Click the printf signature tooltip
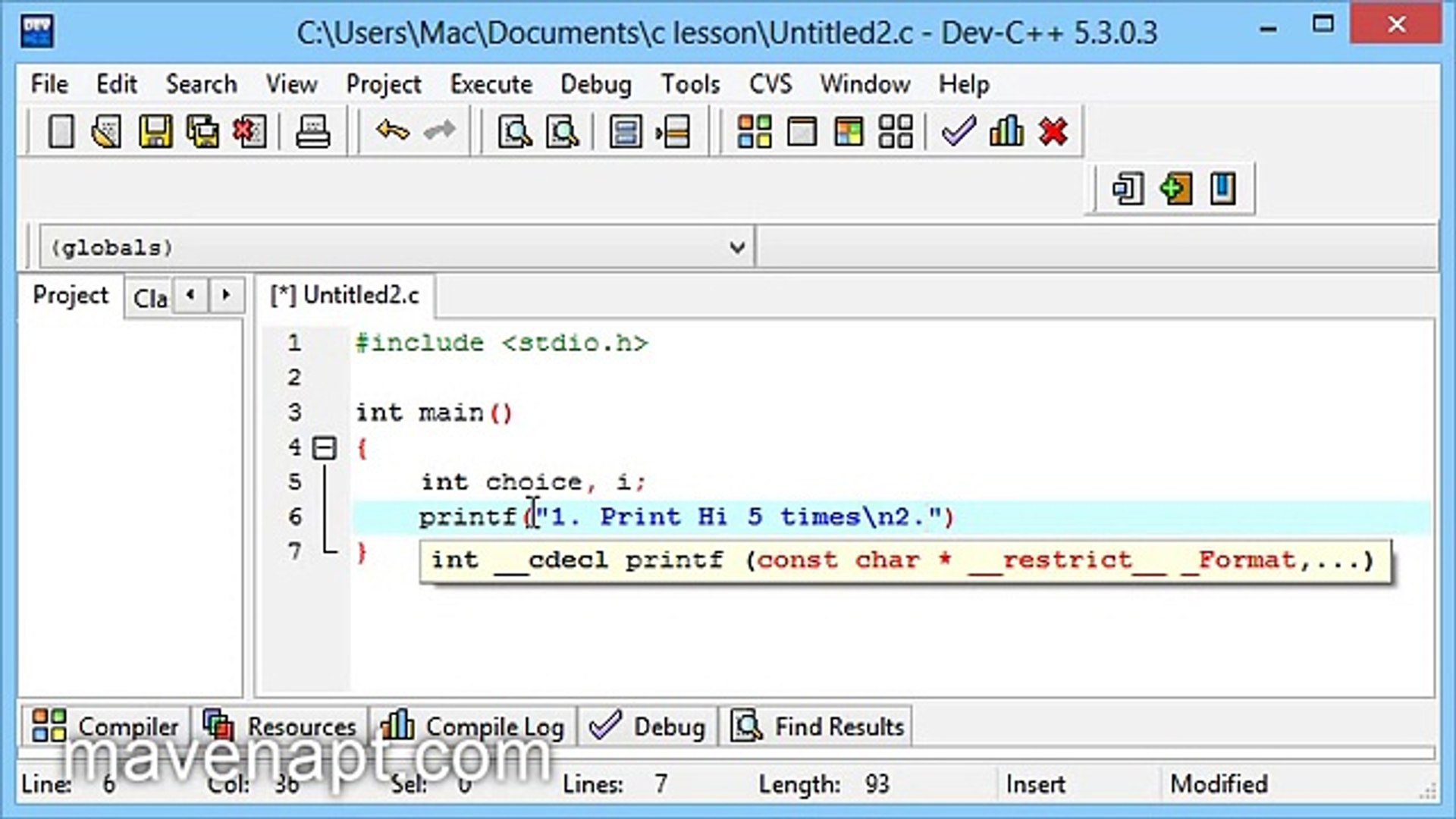The image size is (1456, 819). (x=905, y=560)
